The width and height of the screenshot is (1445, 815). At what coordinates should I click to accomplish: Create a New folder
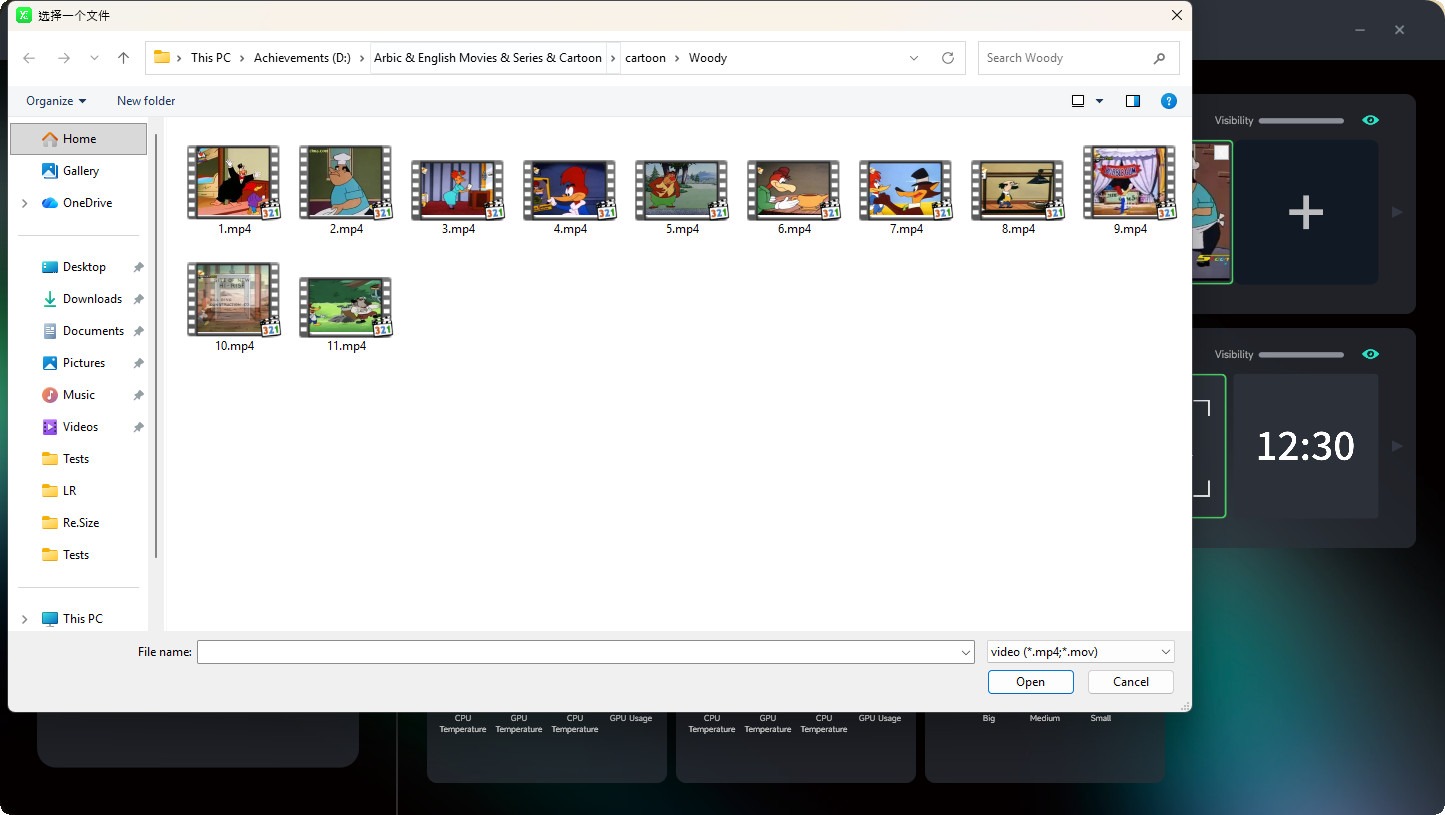tap(146, 101)
